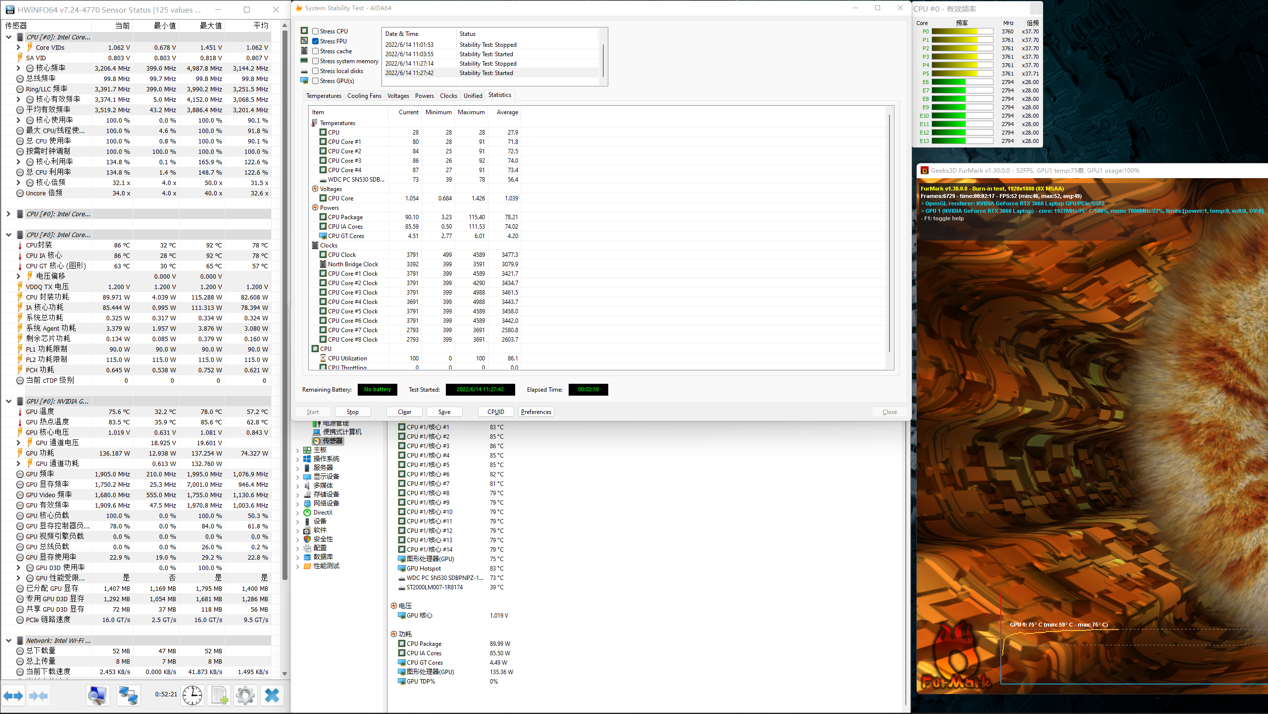Open Preferences in stability test
The width and height of the screenshot is (1268, 714).
[536, 412]
